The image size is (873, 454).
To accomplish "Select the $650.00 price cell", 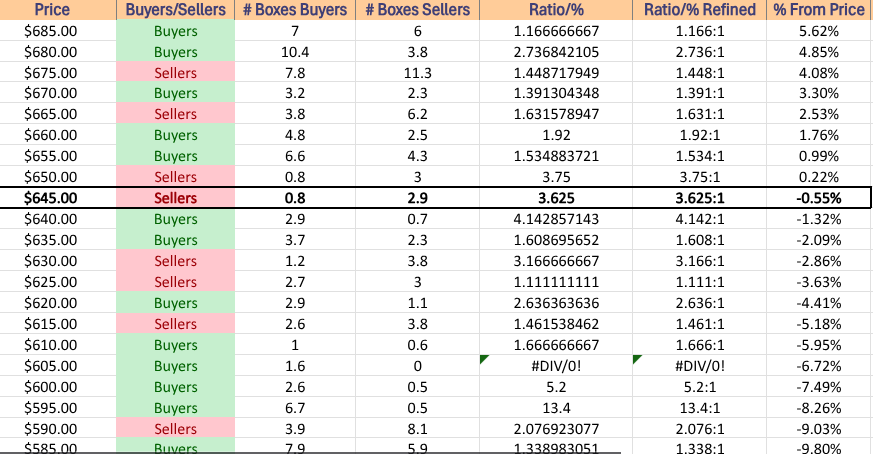I will click(58, 177).
